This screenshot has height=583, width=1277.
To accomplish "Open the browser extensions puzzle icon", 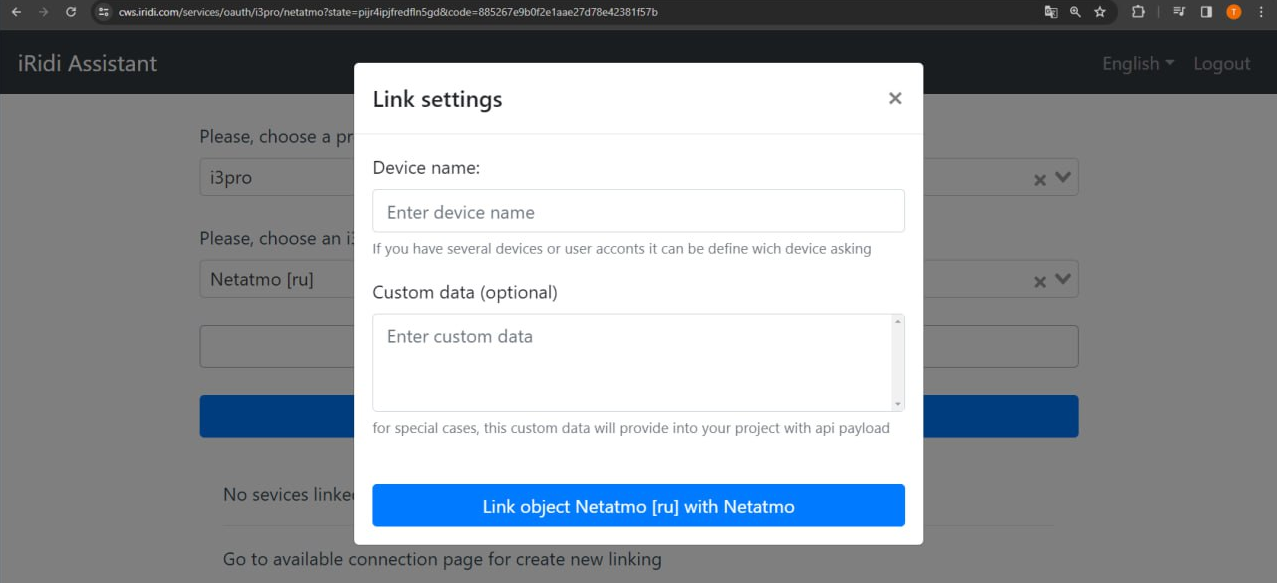I will point(1138,12).
